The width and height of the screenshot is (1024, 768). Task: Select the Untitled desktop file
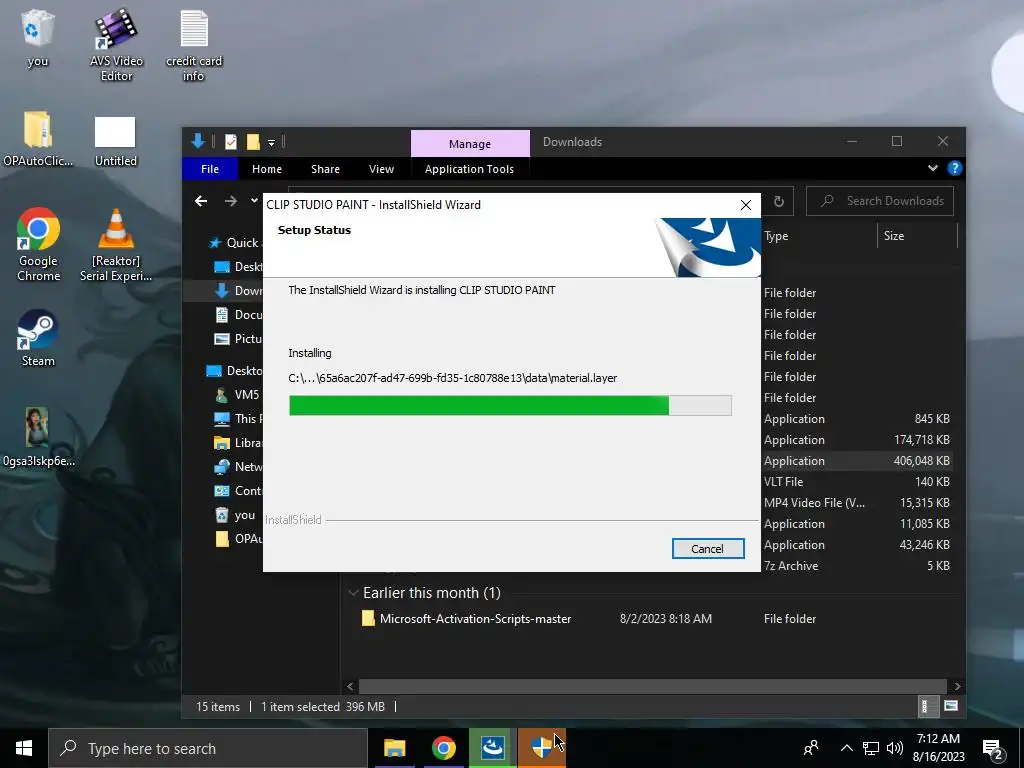pos(116,141)
